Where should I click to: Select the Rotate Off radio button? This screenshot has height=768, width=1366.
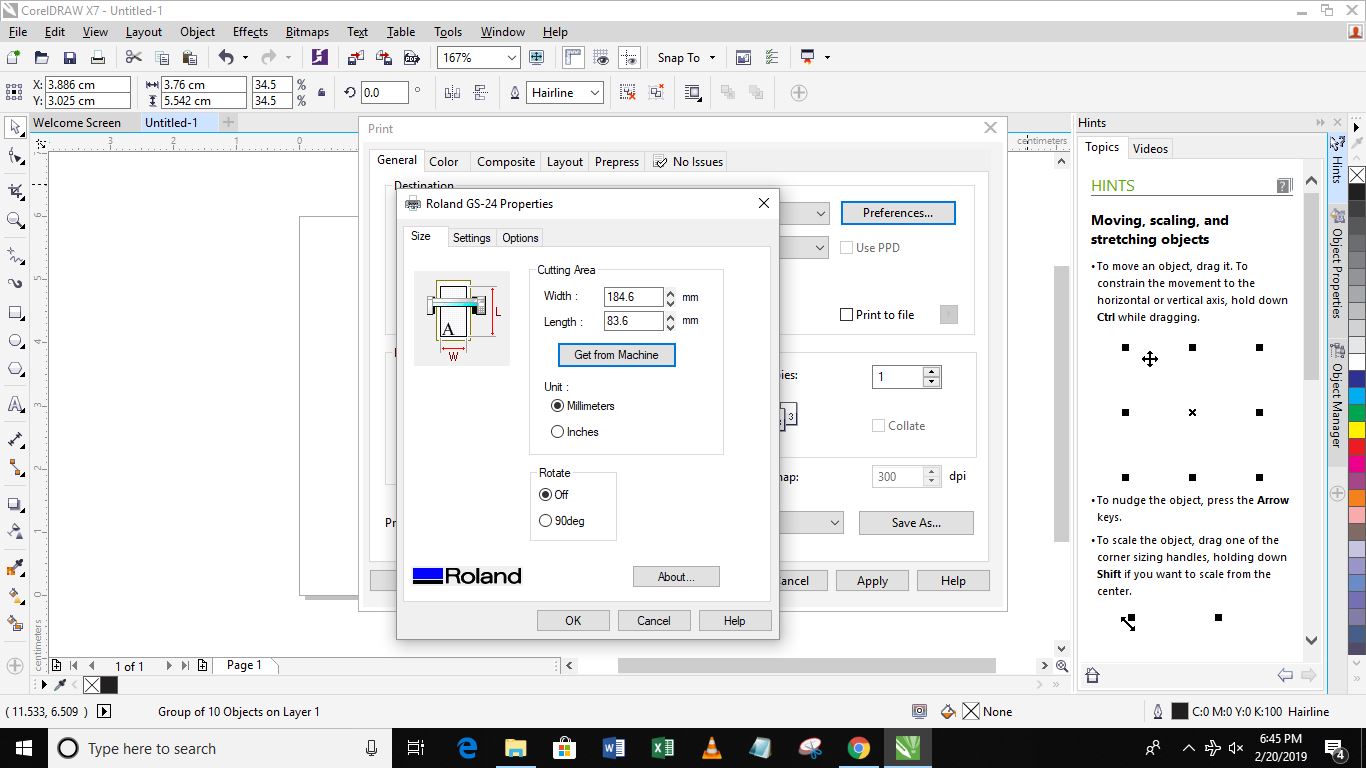[545, 495]
